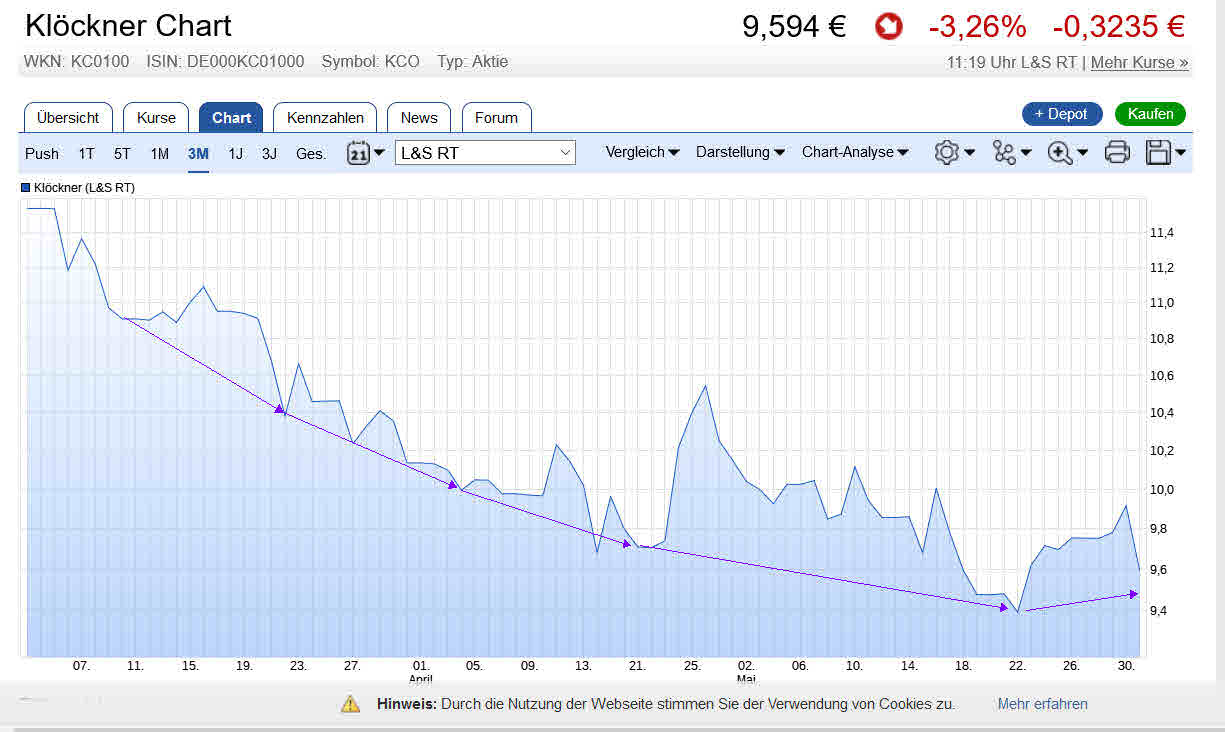Click the red price-down indicator icon
1225x732 pixels.
click(888, 27)
